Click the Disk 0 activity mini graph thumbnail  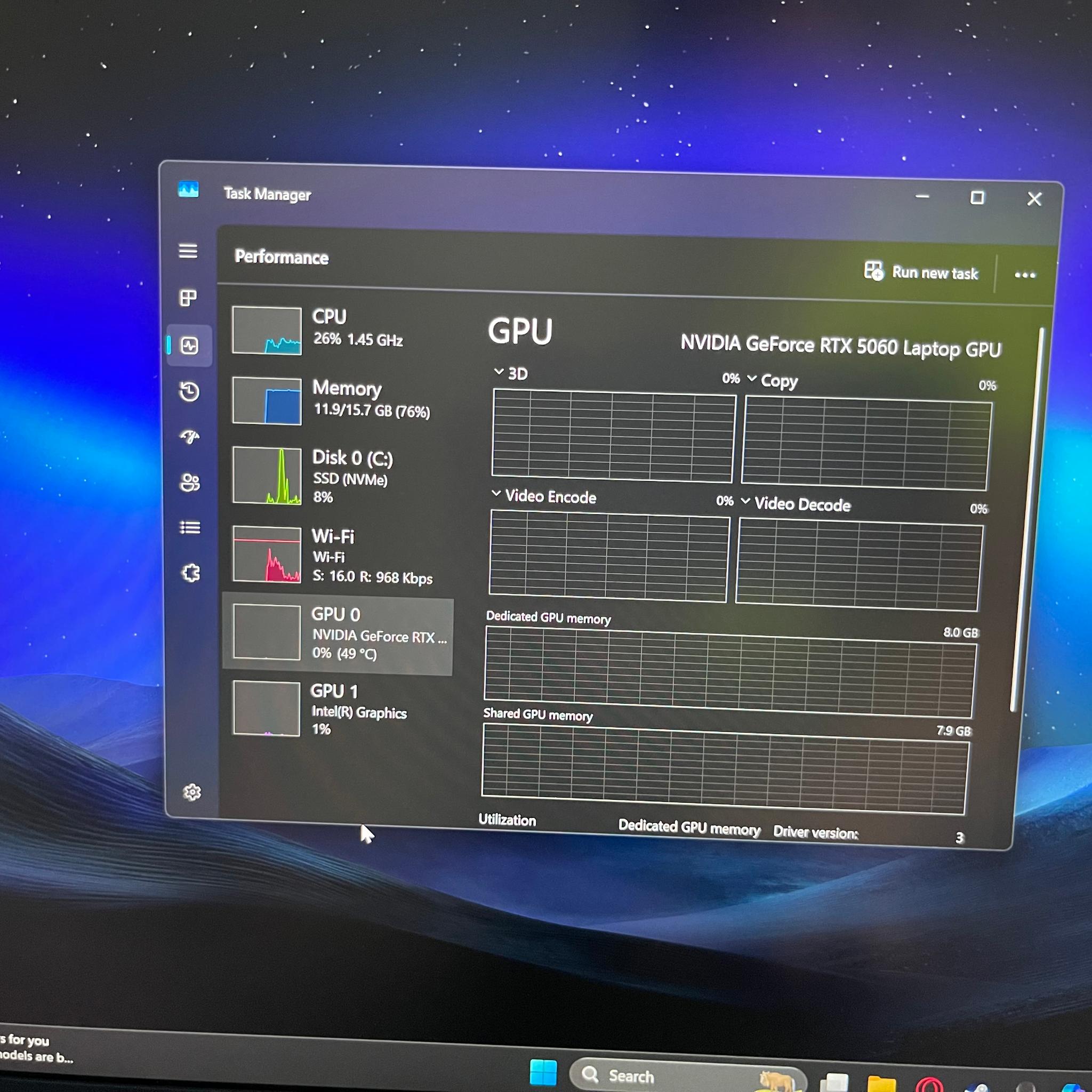pyautogui.click(x=267, y=475)
